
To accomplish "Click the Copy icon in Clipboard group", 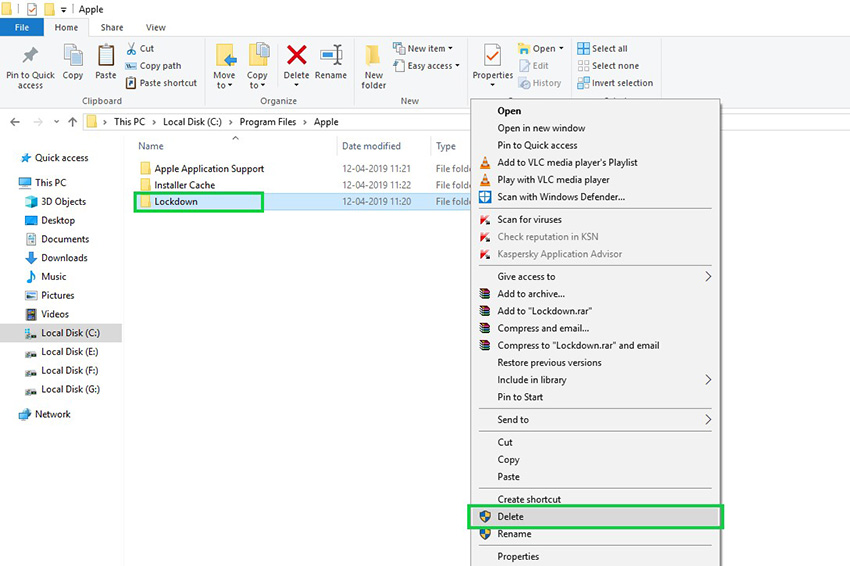I will click(73, 58).
